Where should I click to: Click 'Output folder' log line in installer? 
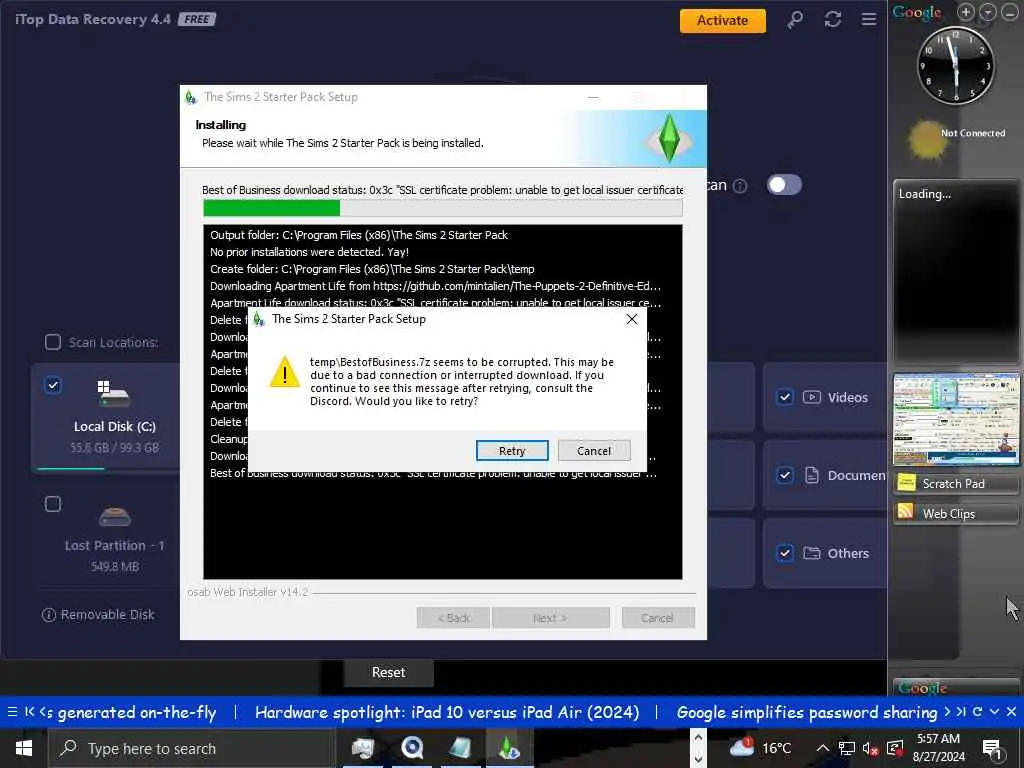tap(359, 235)
